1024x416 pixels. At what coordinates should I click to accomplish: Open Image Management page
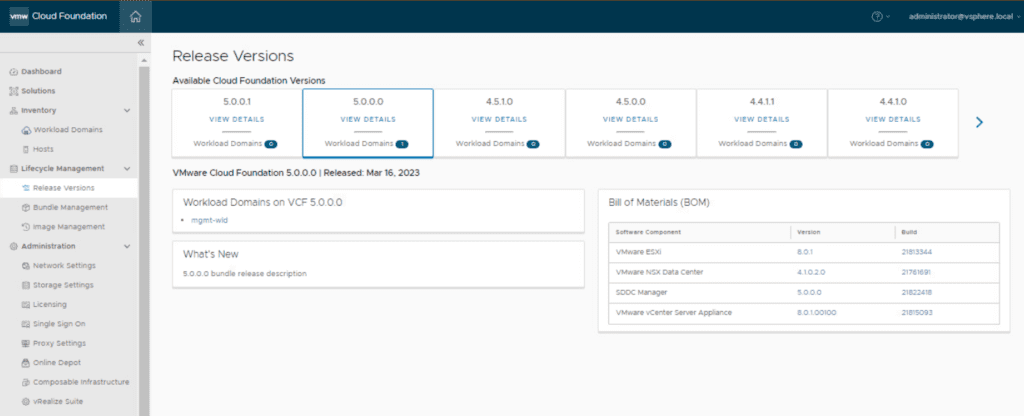pos(69,227)
